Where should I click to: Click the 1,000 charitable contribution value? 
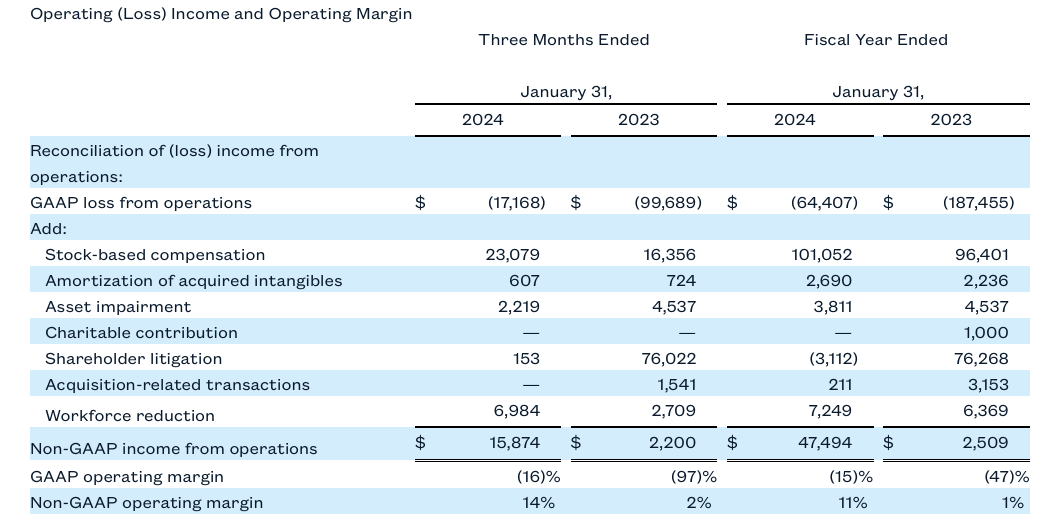[x=985, y=333]
